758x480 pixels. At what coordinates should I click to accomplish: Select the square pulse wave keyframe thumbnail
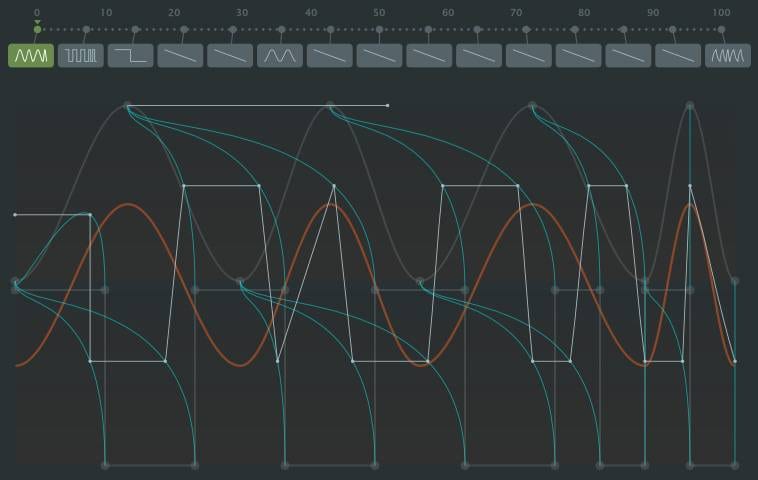(81, 56)
